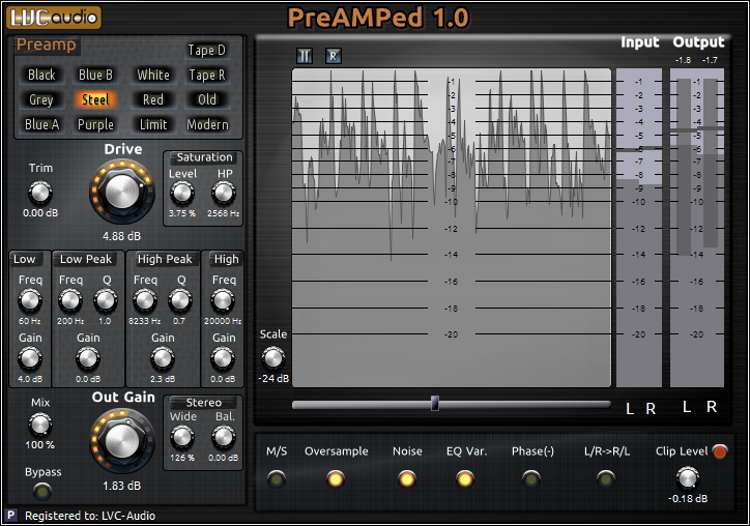
Task: Click the Scale knob
Action: pyautogui.click(x=273, y=358)
